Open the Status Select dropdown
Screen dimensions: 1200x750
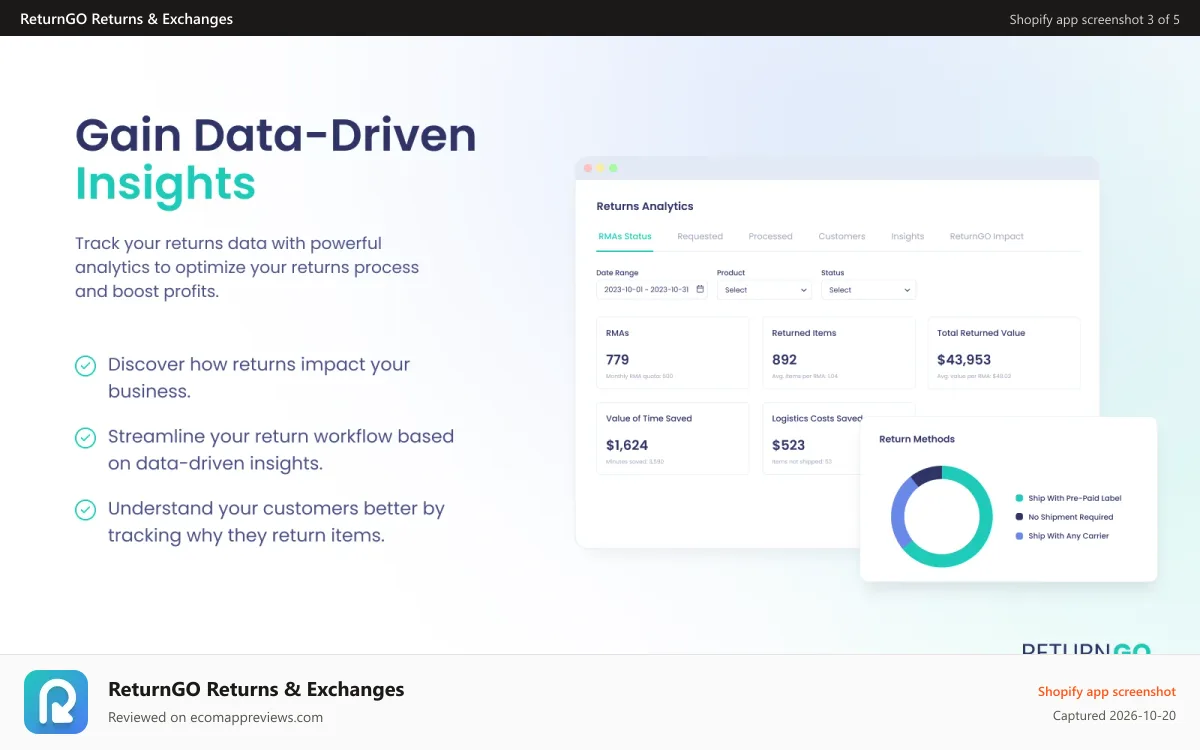coord(868,290)
